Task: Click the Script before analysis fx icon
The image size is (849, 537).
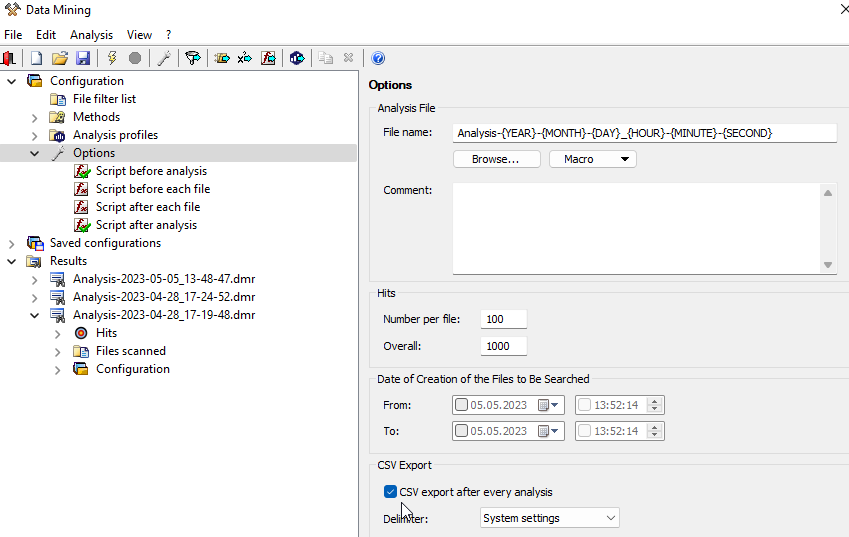Action: click(82, 171)
